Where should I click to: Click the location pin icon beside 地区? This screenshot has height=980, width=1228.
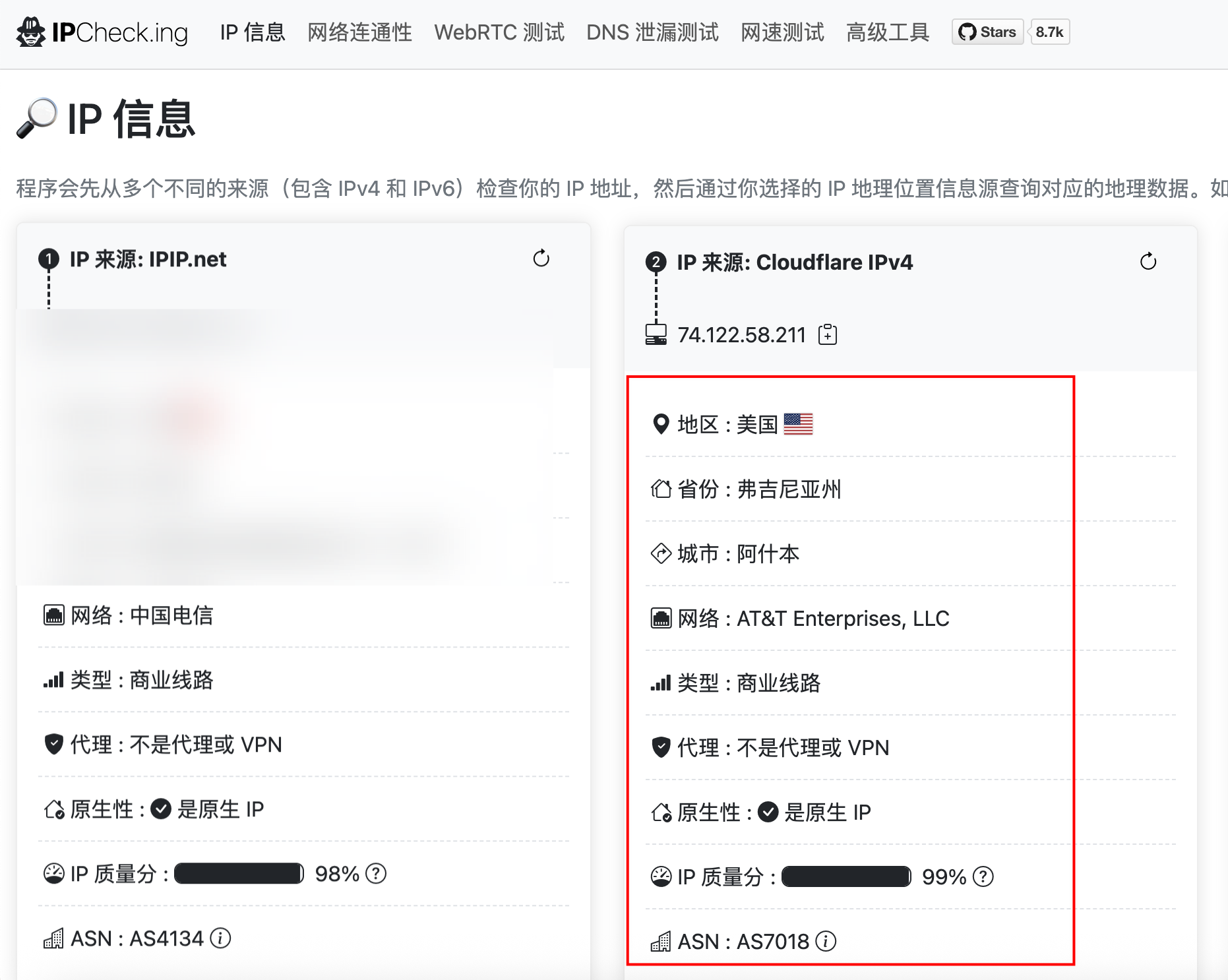click(x=660, y=424)
